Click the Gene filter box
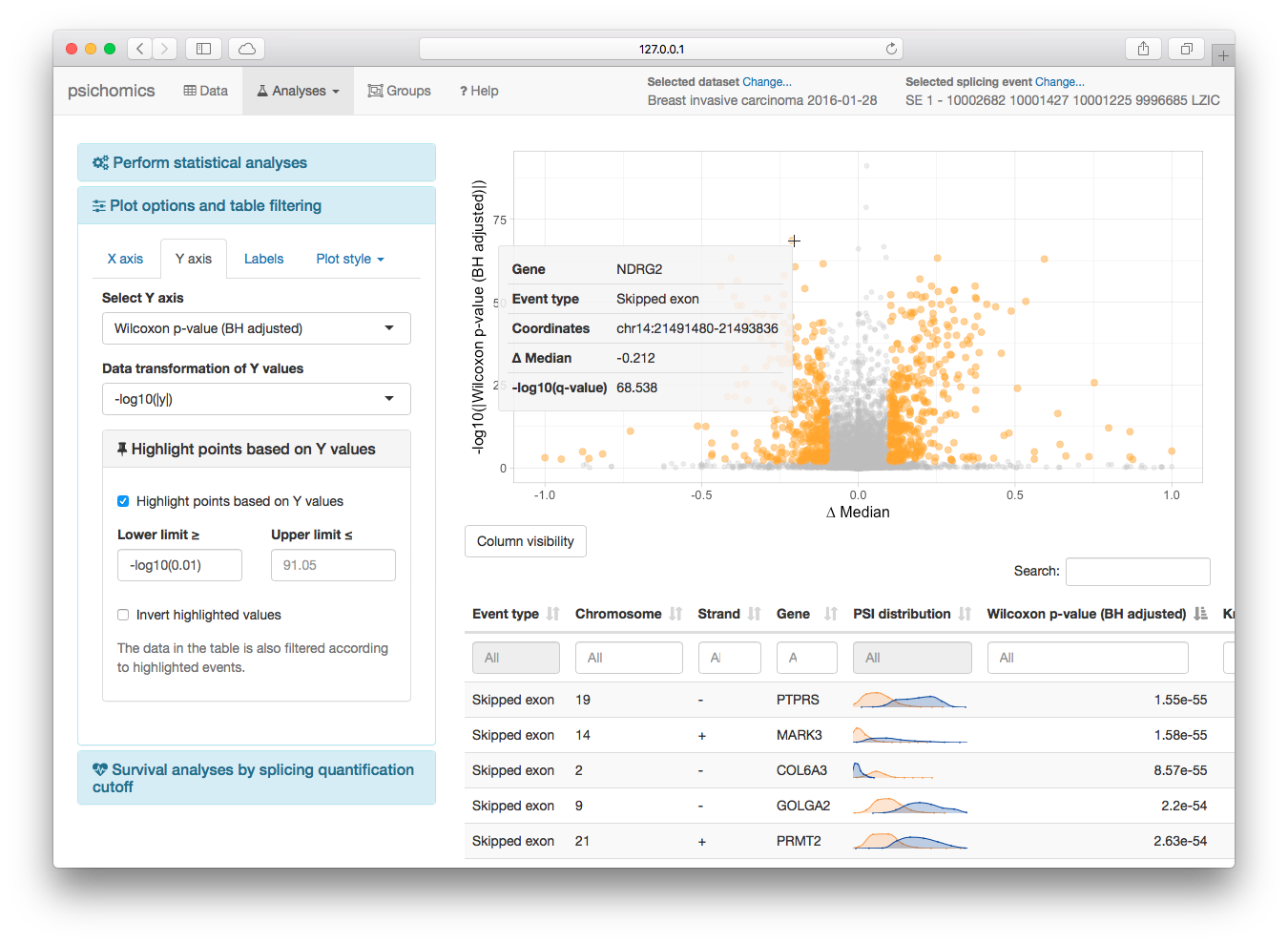 pos(807,658)
